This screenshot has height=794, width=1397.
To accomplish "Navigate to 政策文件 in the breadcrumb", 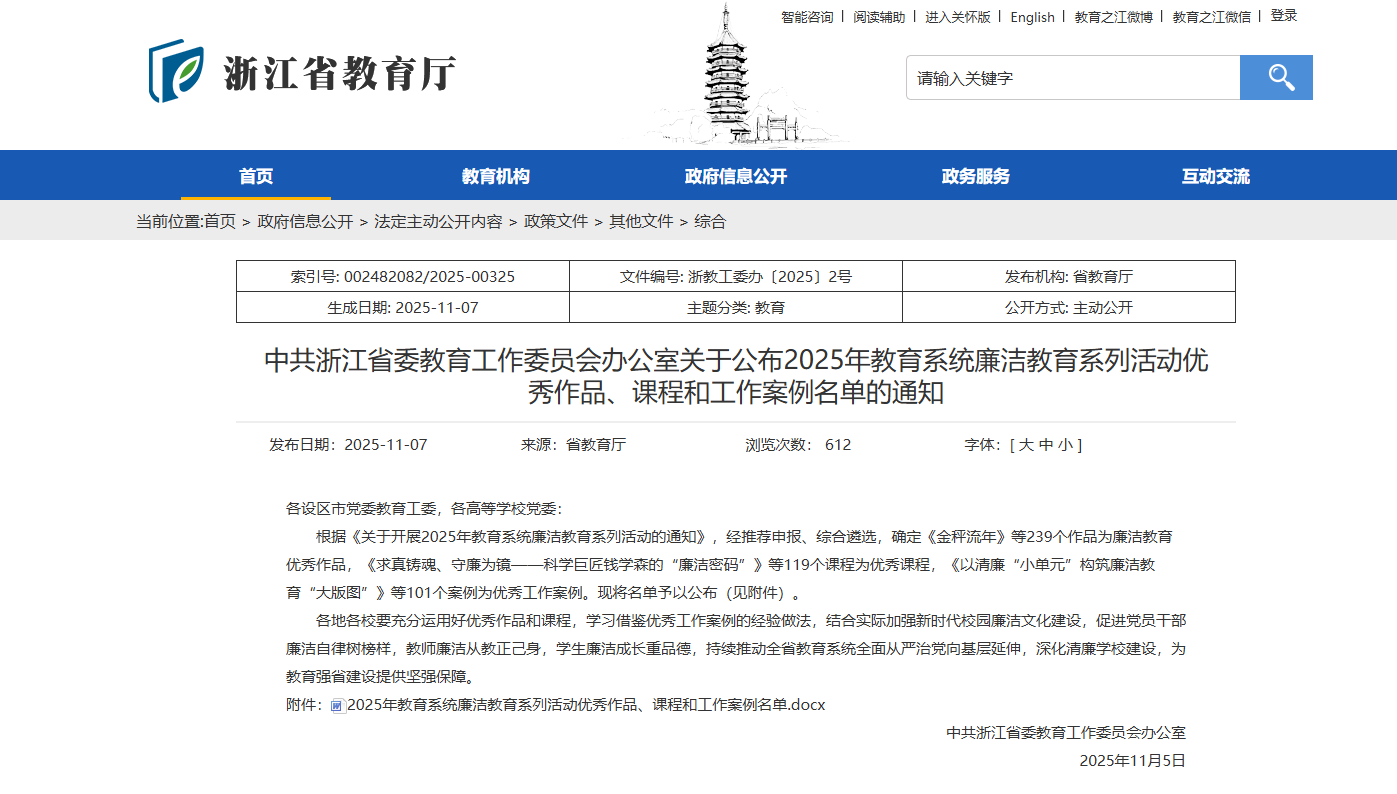I will 556,221.
